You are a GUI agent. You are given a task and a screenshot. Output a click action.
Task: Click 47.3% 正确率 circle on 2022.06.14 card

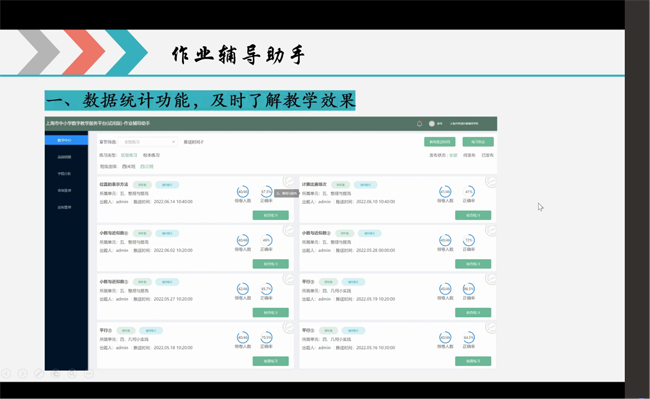[x=266, y=191]
